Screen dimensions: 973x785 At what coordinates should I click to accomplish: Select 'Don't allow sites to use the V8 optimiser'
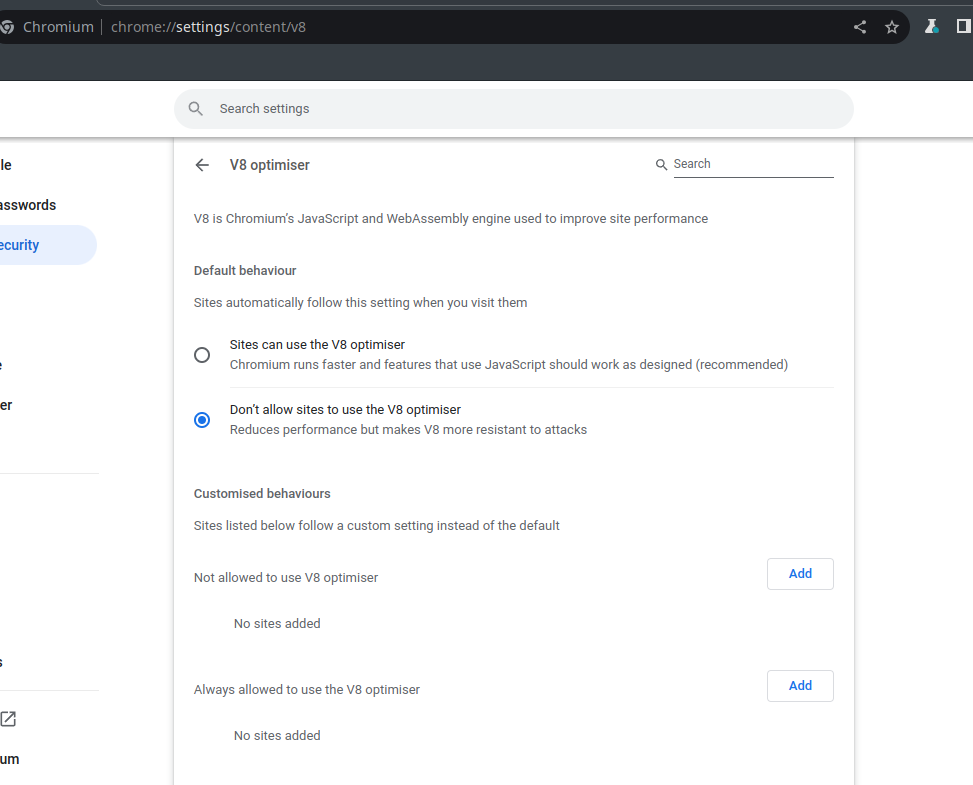coord(202,420)
